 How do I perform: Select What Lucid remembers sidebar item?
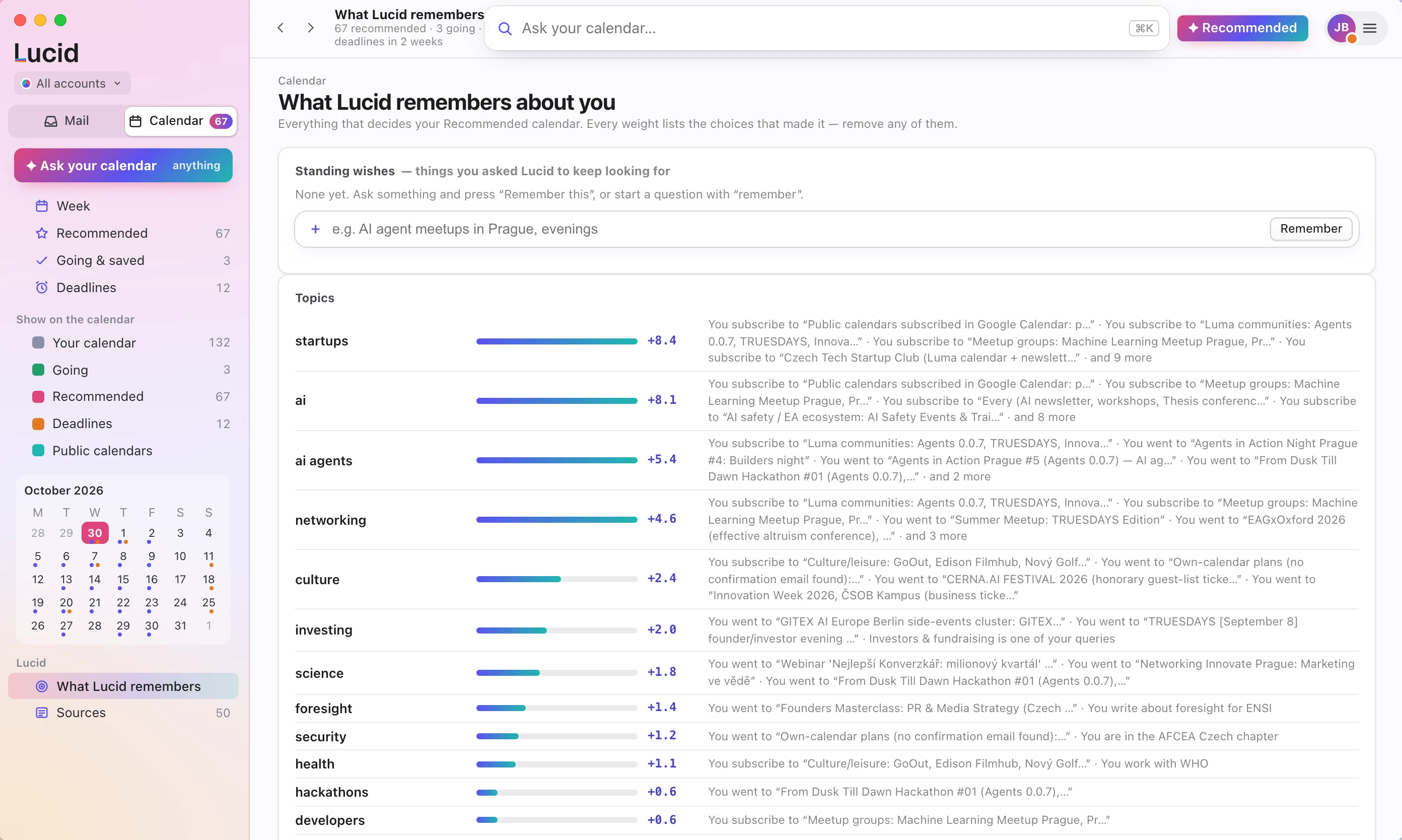click(123, 686)
